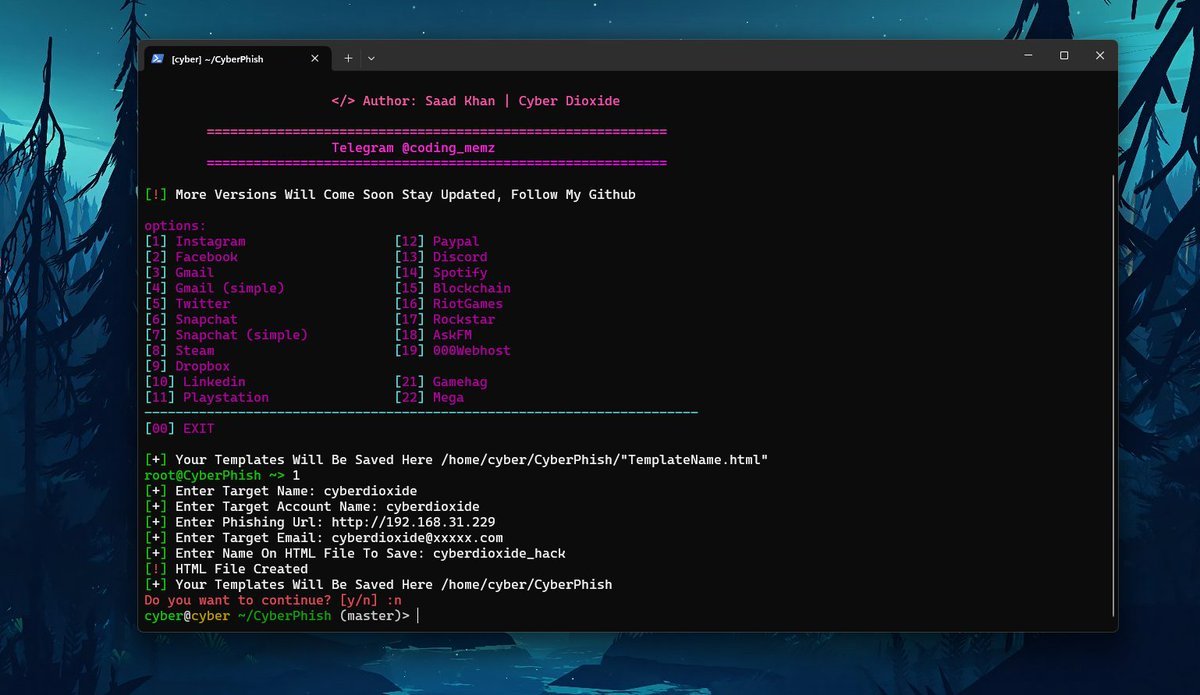
Task: Click the "Telegram @coding_memz" text
Action: (x=413, y=148)
